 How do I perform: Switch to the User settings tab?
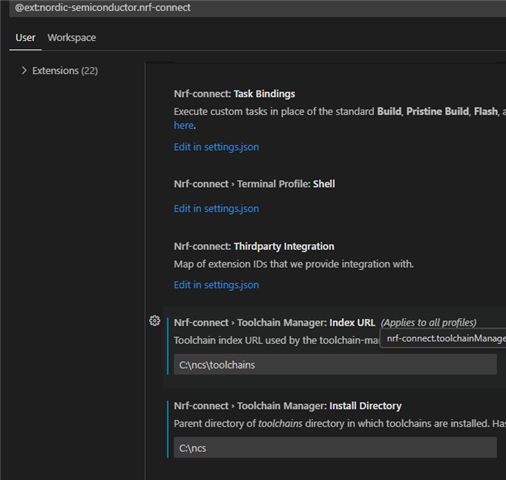(25, 38)
